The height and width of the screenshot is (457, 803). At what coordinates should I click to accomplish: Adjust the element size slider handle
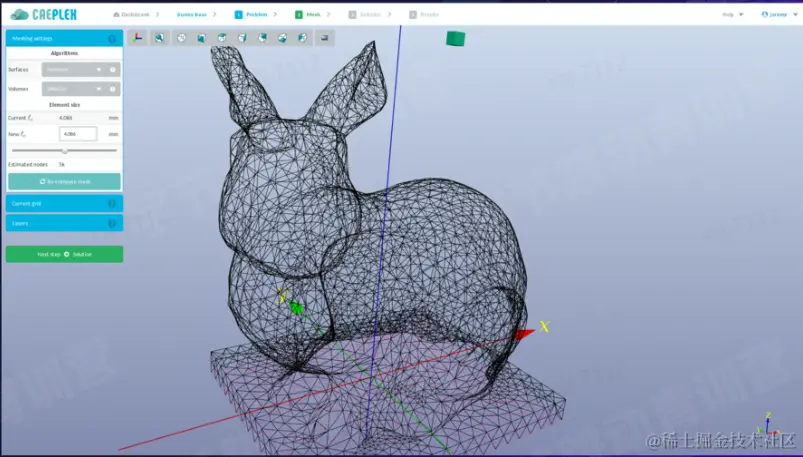pos(65,151)
